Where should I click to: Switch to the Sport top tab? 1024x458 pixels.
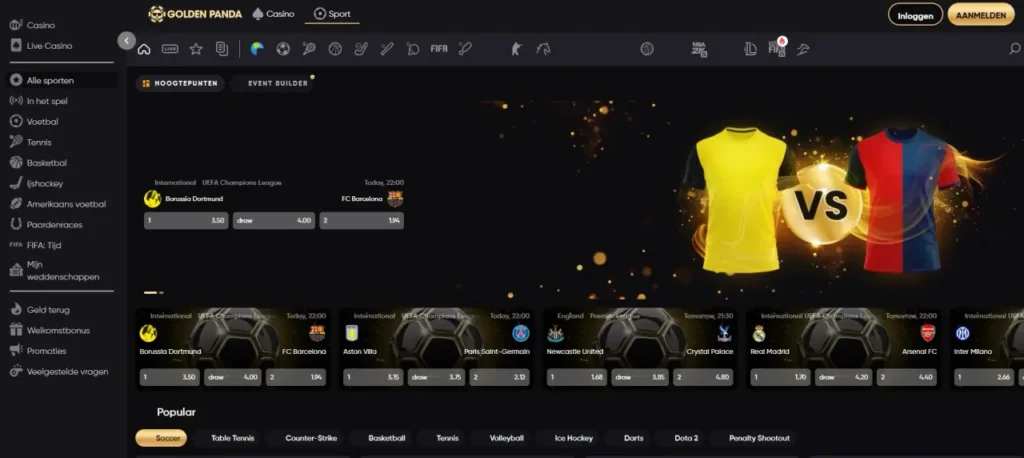(x=333, y=14)
